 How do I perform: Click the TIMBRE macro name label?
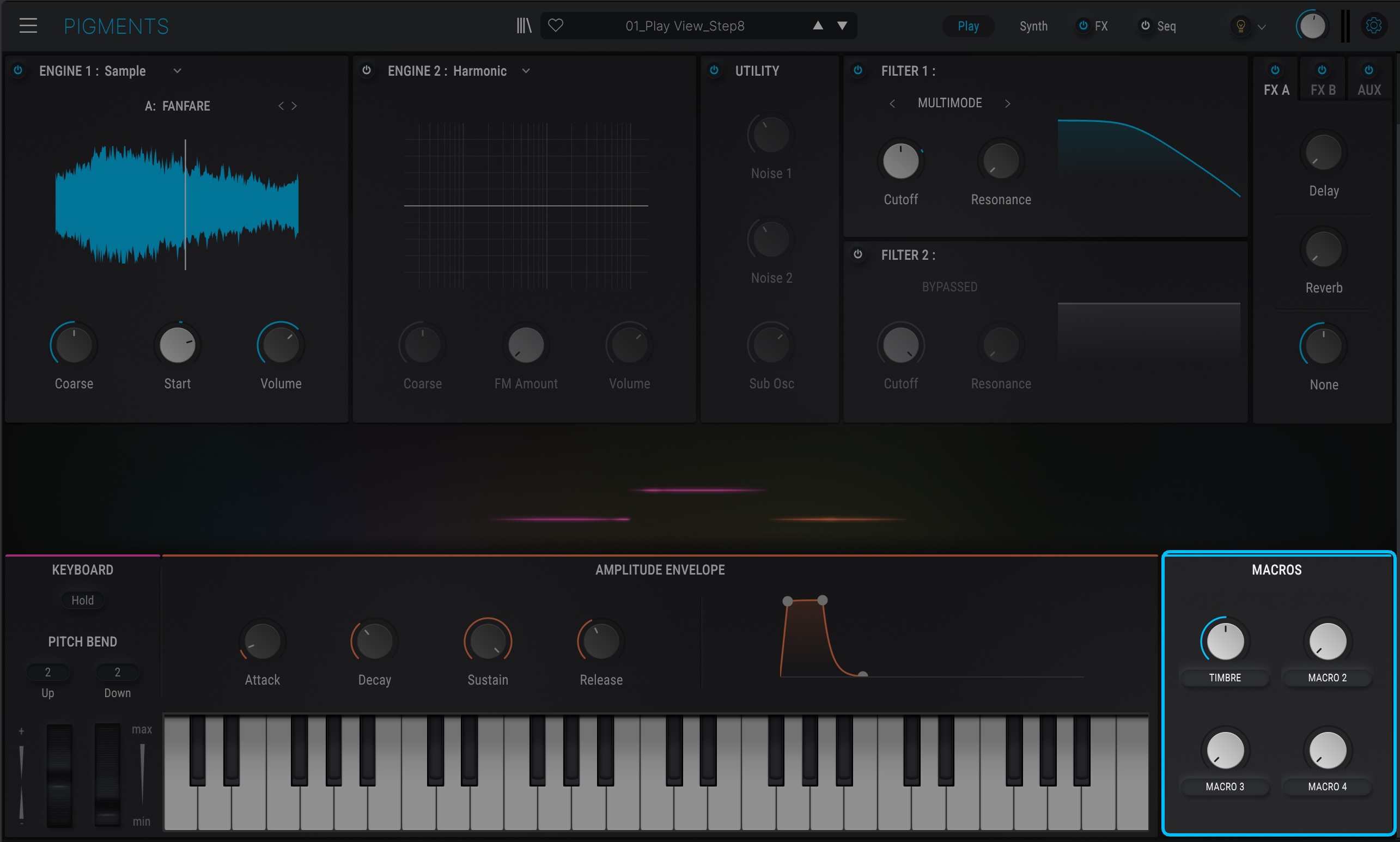(x=1225, y=678)
